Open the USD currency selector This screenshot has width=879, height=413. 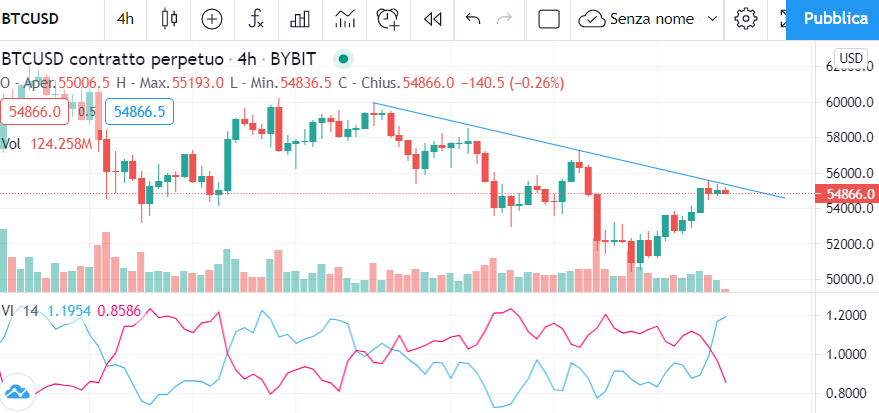pos(850,58)
